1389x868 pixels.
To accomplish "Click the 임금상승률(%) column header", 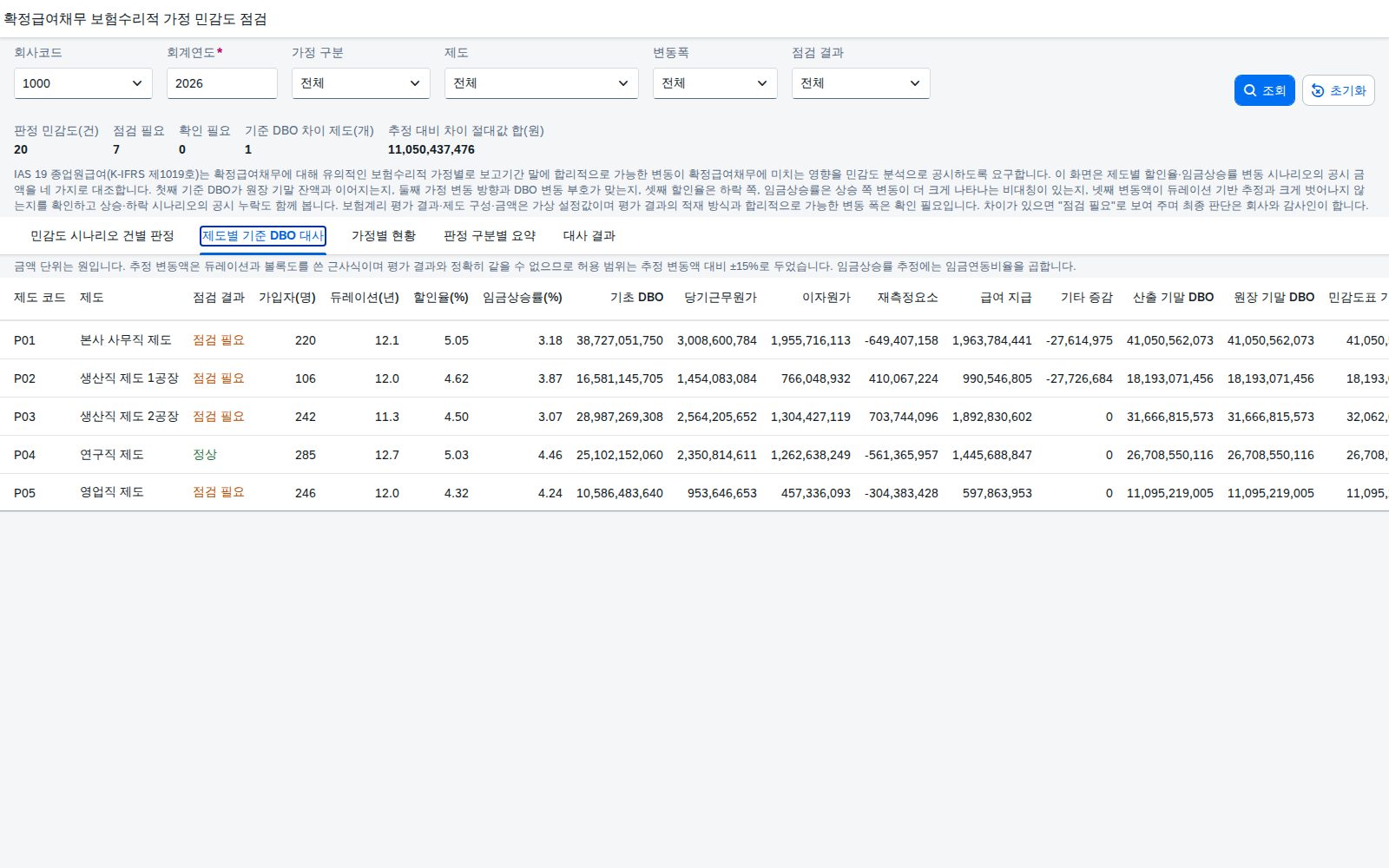I will pos(523,298).
